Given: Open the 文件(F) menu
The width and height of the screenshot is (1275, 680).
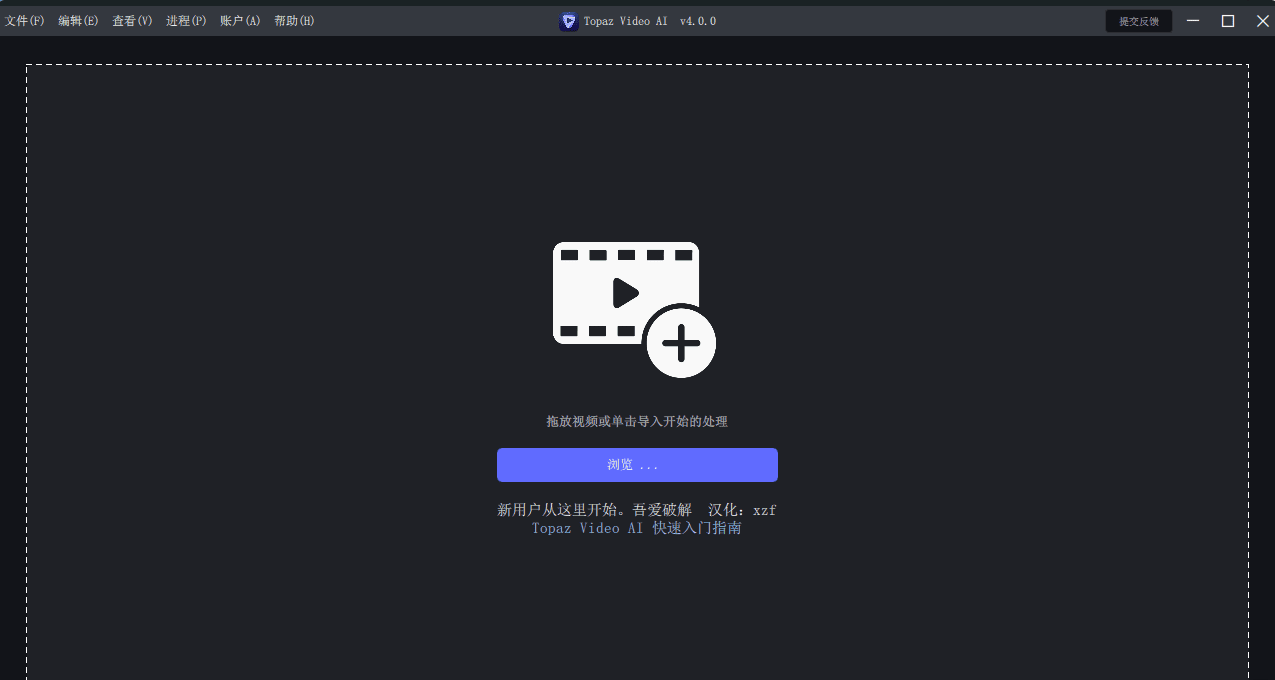Looking at the screenshot, I should [x=25, y=21].
